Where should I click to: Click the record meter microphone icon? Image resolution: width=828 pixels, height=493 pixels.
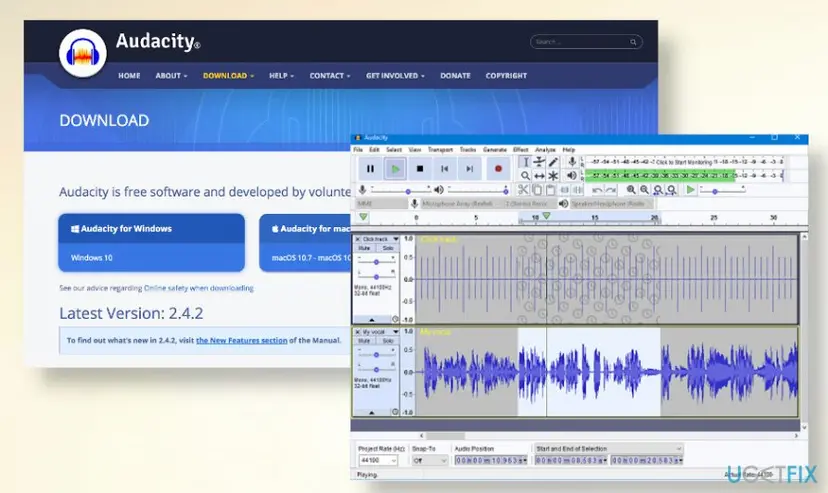(x=572, y=162)
